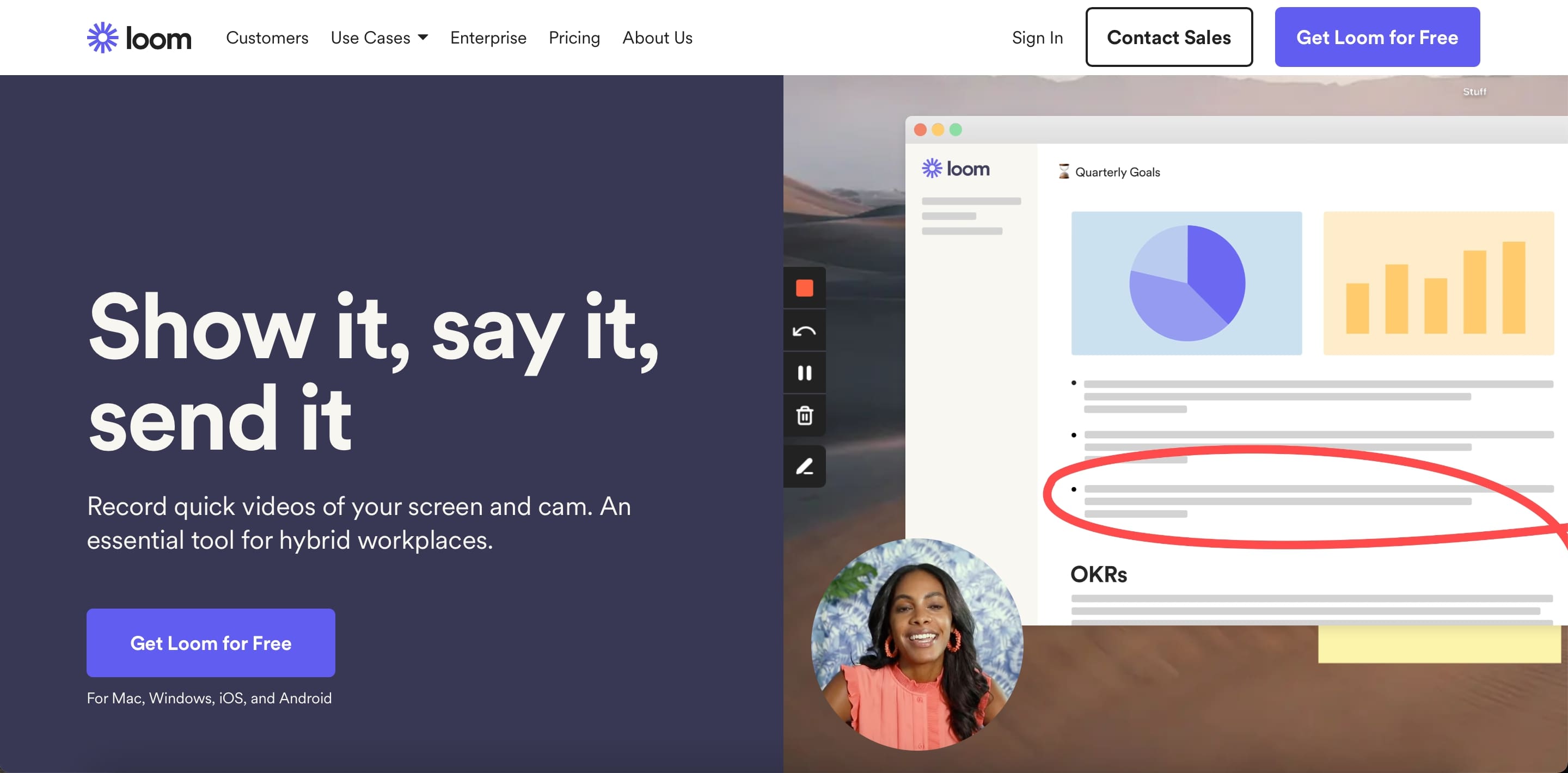Click Get Loom for Free in header

[x=1377, y=37]
